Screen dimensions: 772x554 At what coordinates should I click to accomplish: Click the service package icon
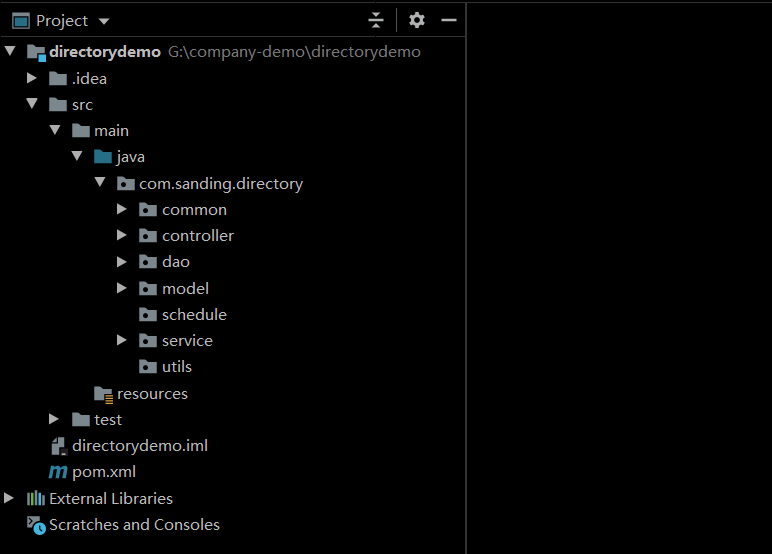(x=148, y=341)
